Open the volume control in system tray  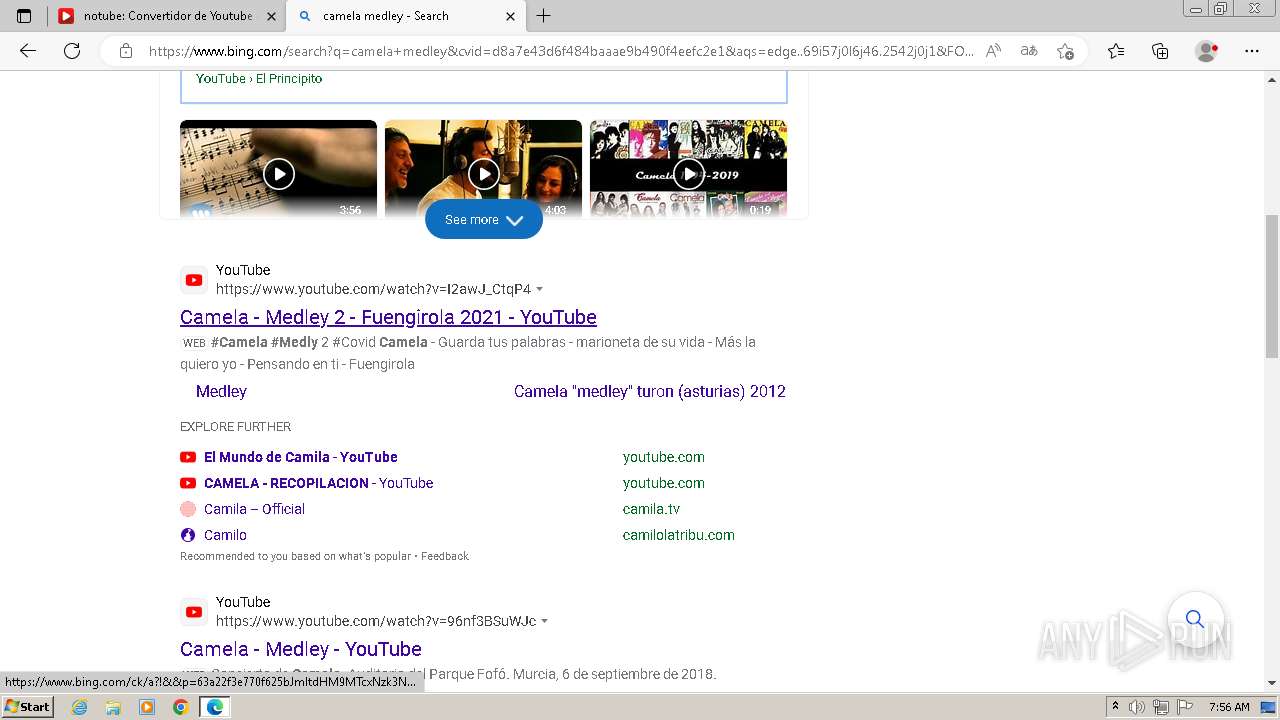click(1138, 707)
